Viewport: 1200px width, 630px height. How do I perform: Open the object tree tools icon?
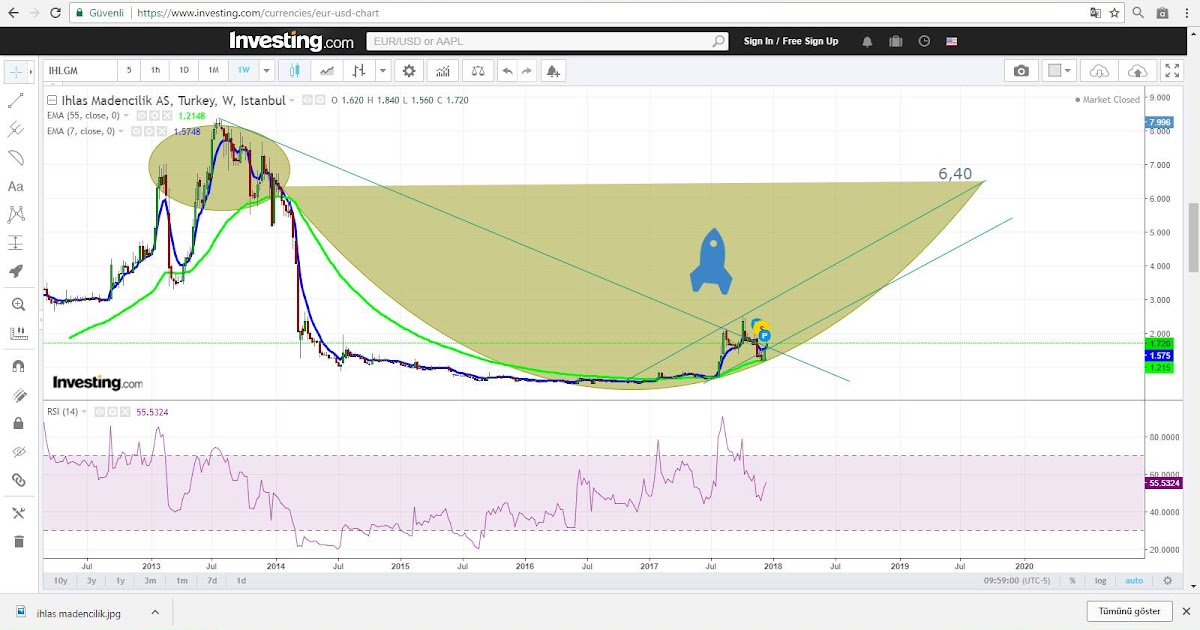(x=16, y=513)
